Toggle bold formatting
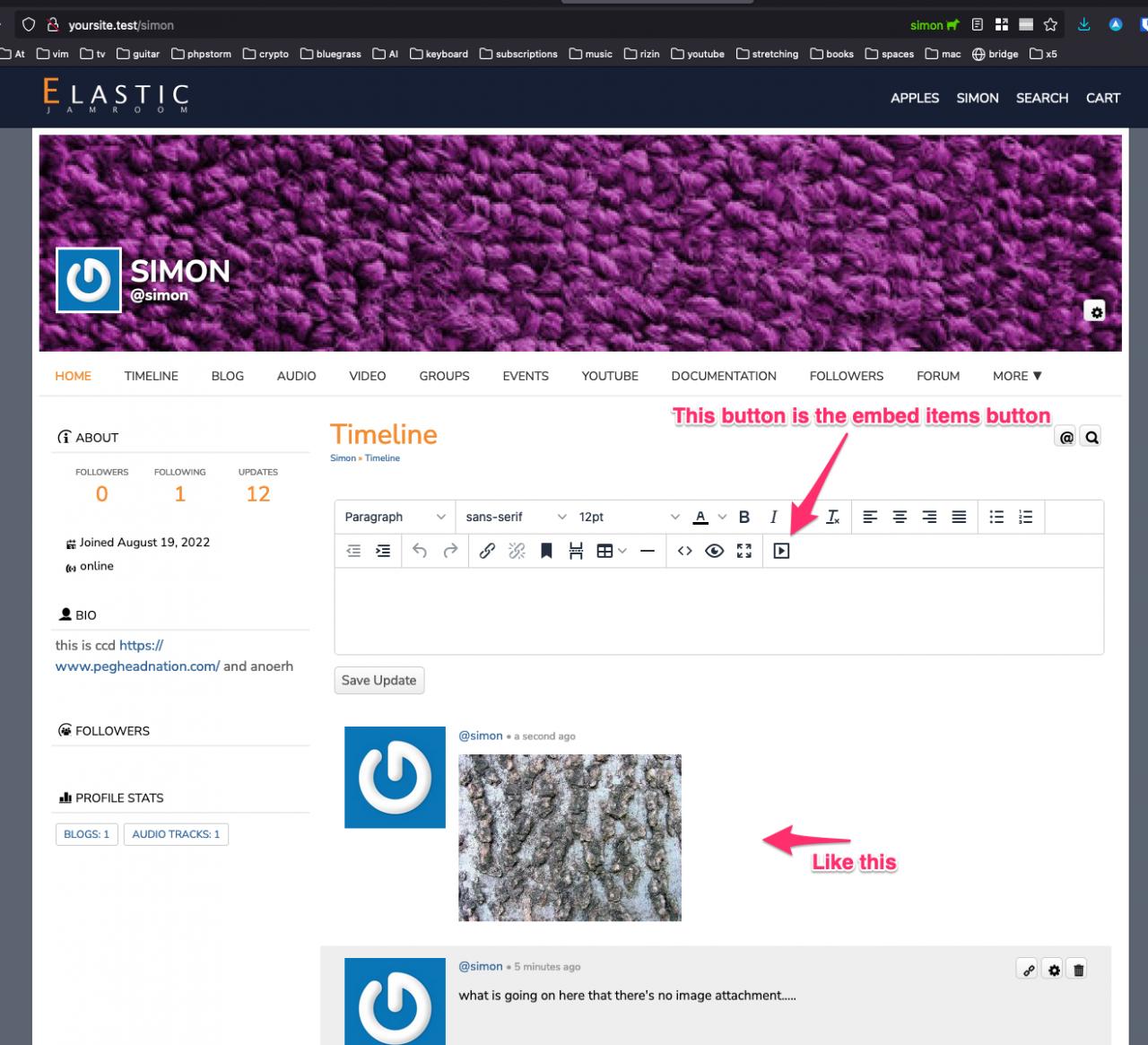1148x1045 pixels. tap(744, 517)
